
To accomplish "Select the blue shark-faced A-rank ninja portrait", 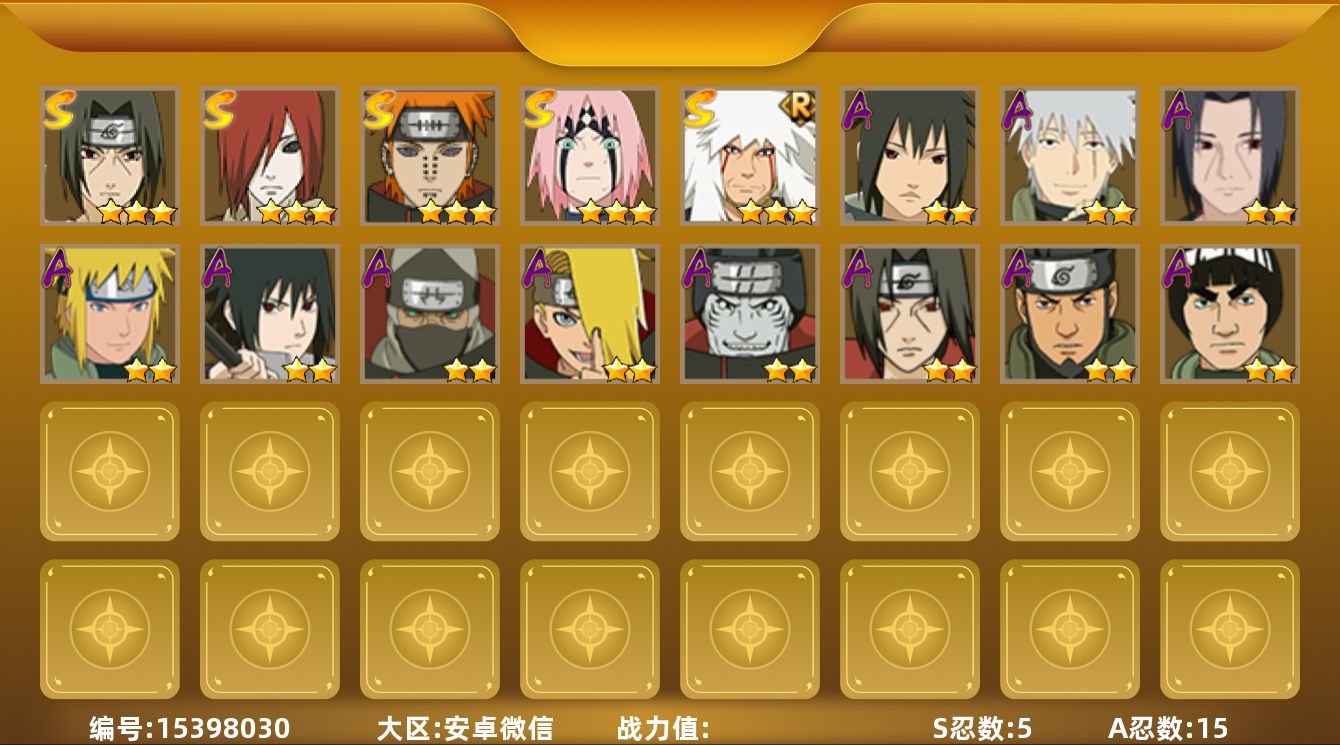I will [x=749, y=314].
